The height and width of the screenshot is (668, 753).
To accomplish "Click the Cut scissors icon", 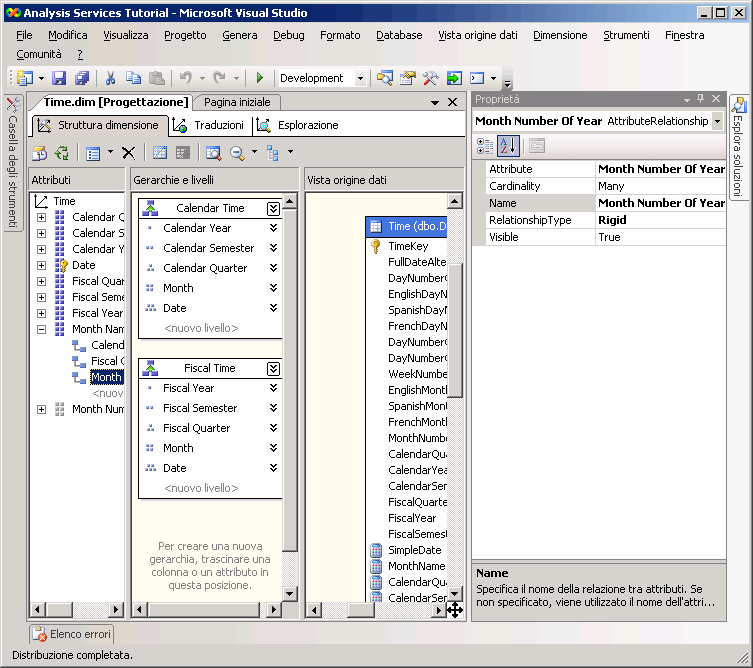I will (x=110, y=78).
